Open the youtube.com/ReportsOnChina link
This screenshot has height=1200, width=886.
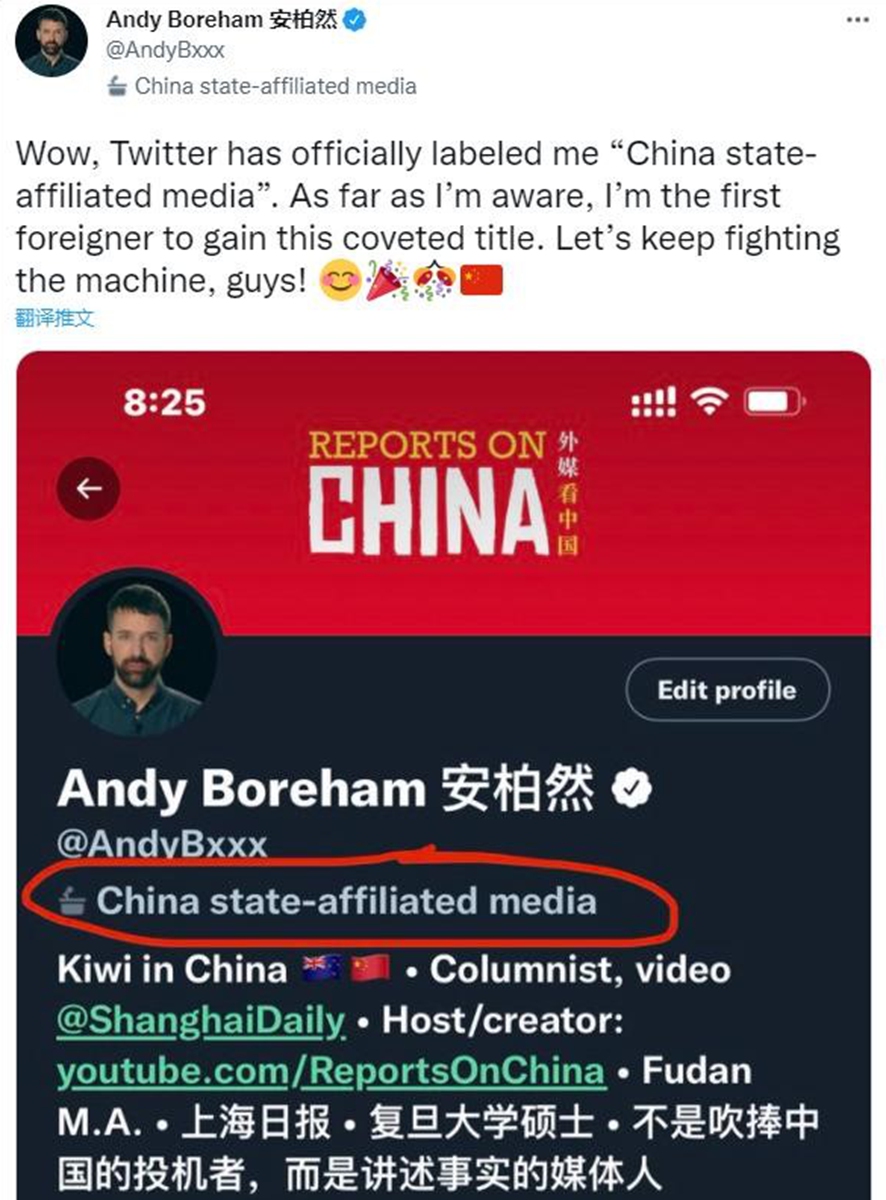coord(331,1072)
